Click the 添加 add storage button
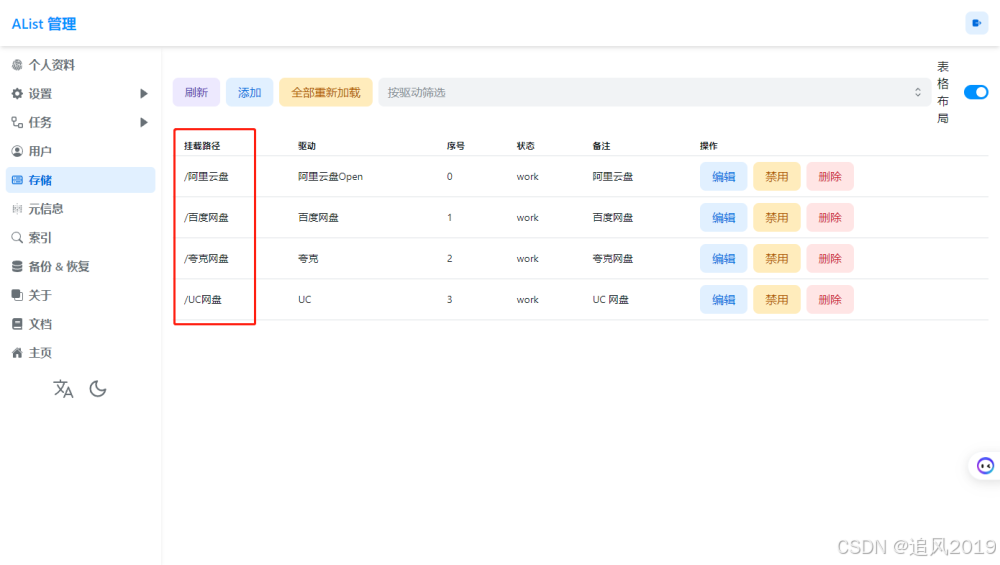Viewport: 1000px width, 565px height. coord(249,92)
